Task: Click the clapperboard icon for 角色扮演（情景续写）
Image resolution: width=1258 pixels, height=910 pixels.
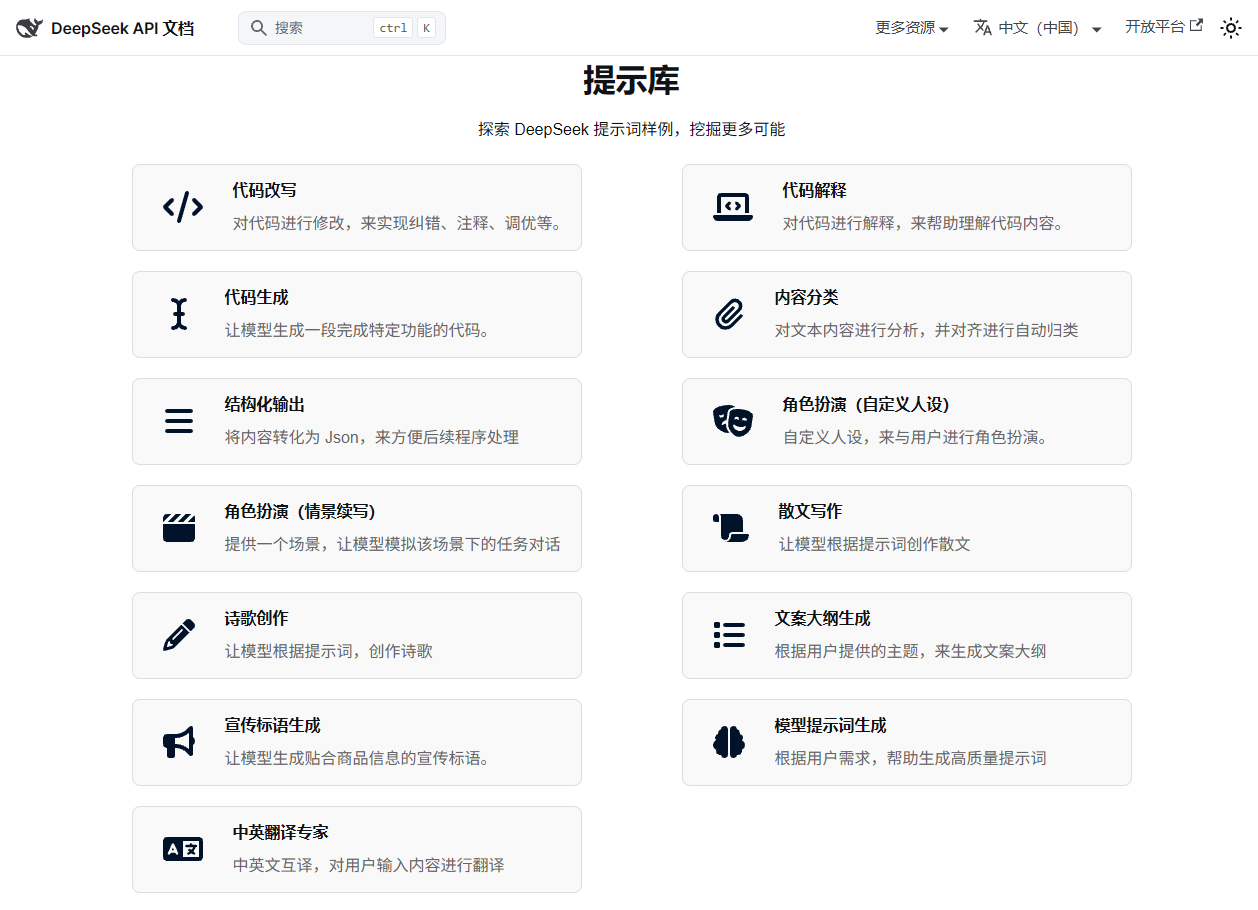Action: click(x=179, y=528)
